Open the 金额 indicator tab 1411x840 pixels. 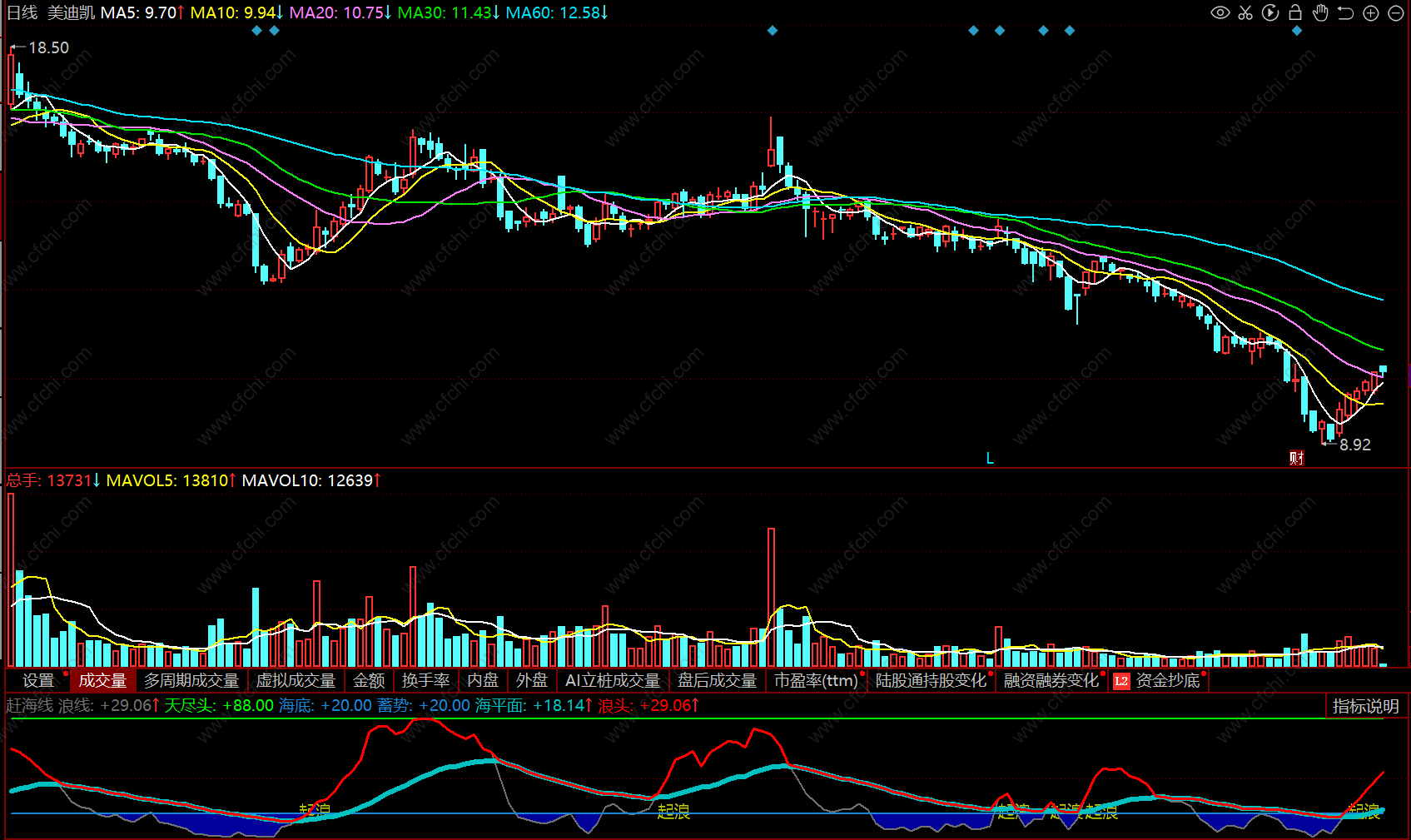tap(369, 681)
